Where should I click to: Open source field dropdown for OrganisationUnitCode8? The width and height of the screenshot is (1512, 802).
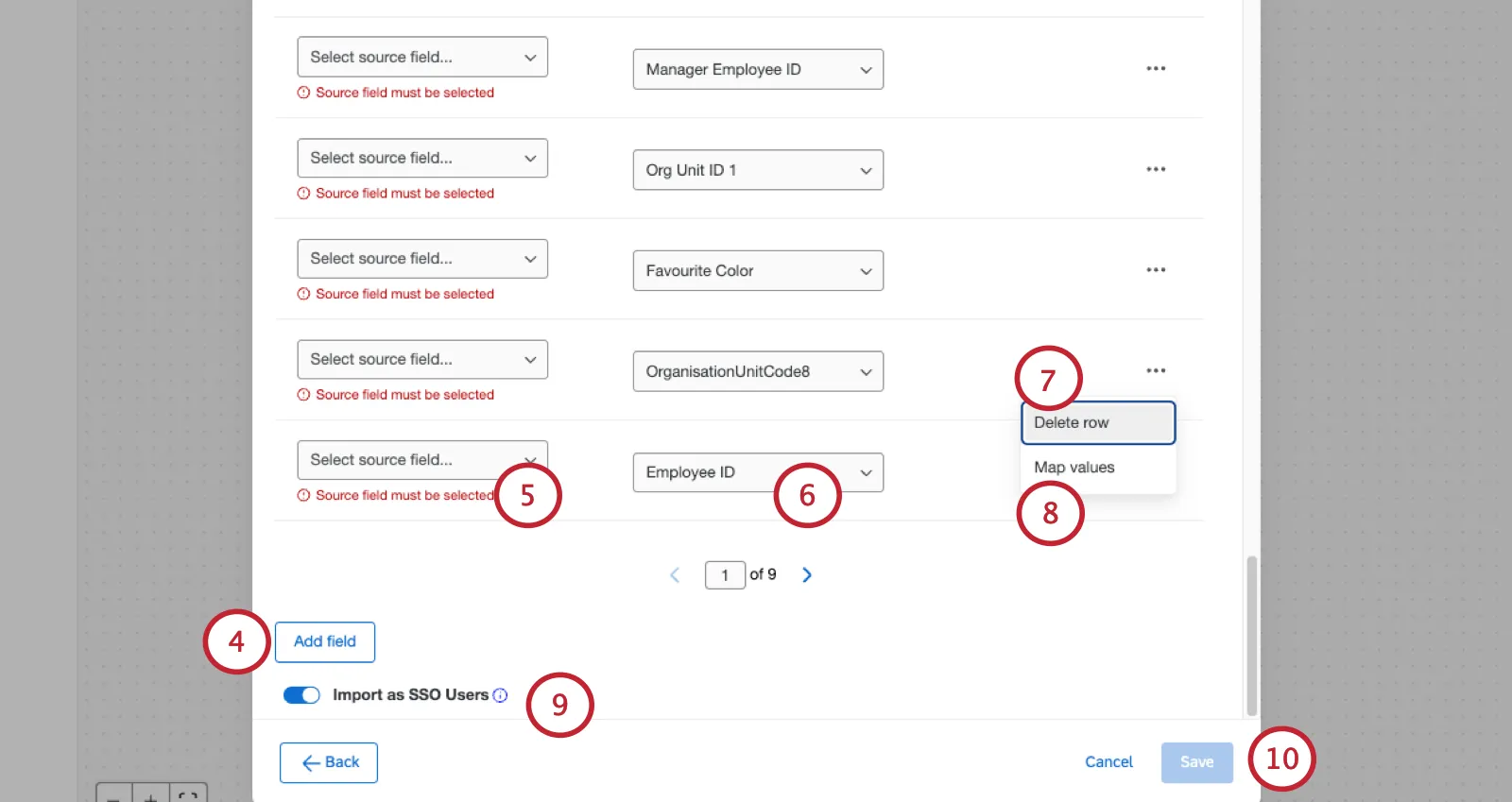pos(422,360)
